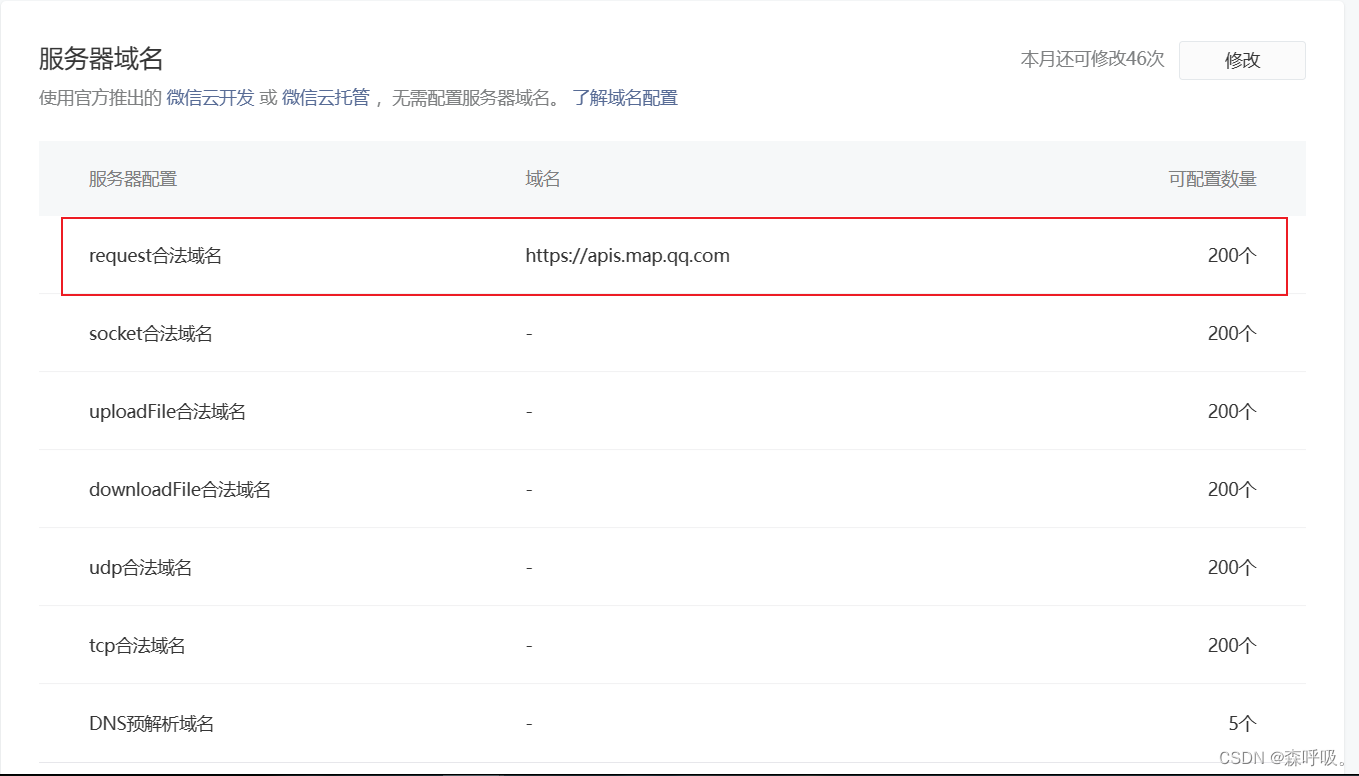Open the 微信云开发 link
Screen dimensions: 1359x776
point(210,98)
